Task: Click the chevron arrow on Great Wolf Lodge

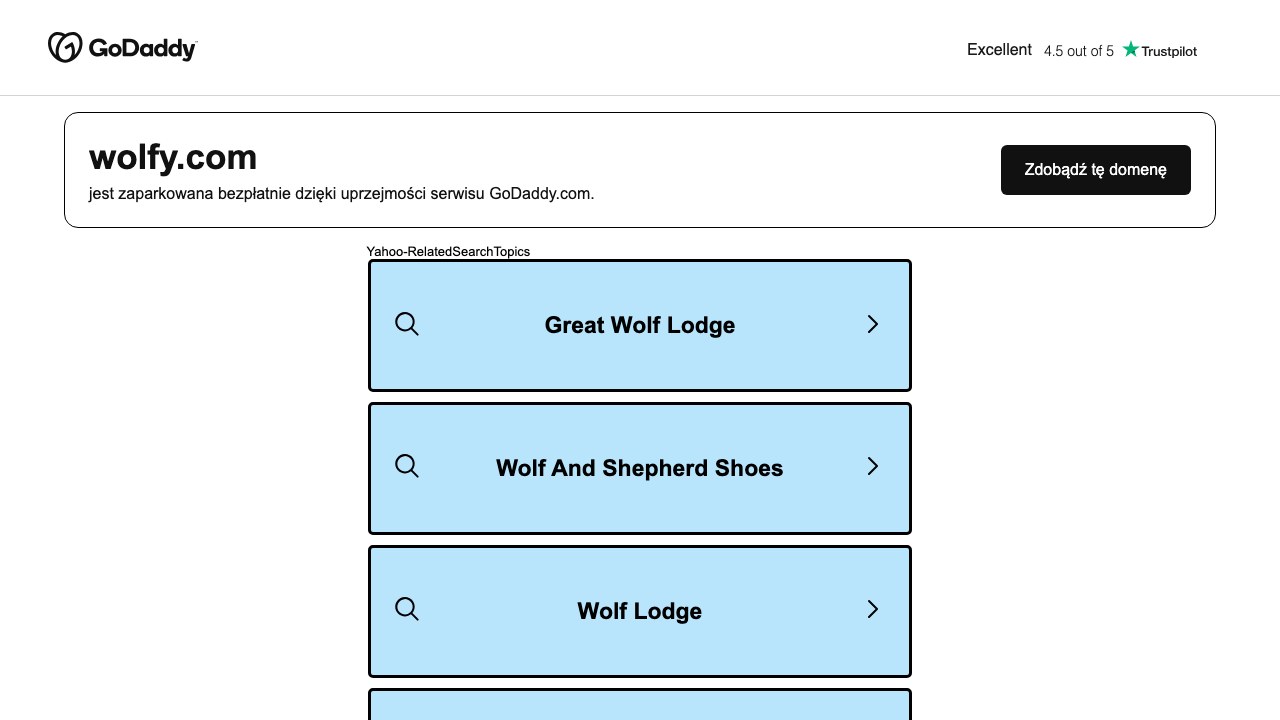Action: tap(873, 324)
